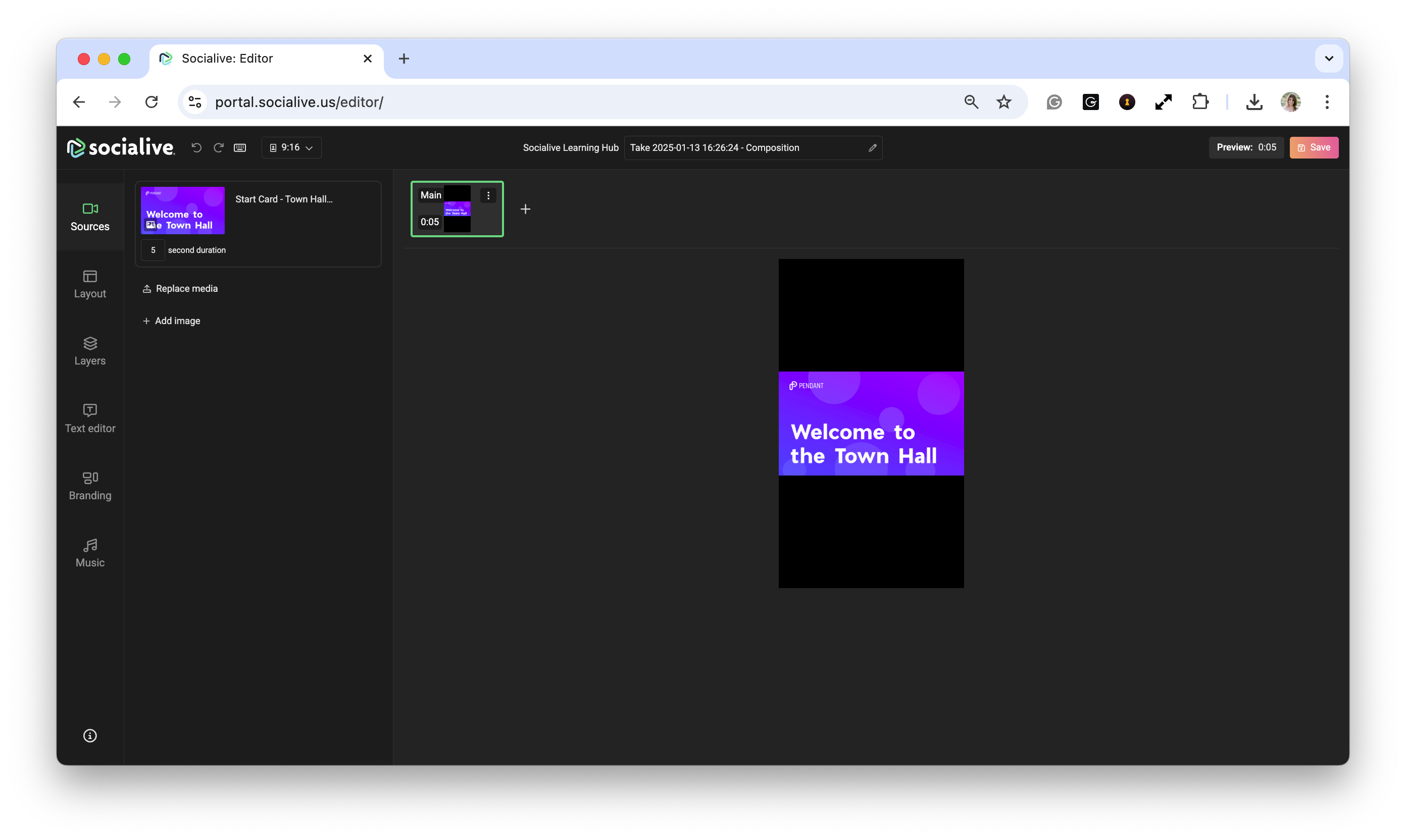Click the redo arrow icon
This screenshot has width=1406, height=840.
[219, 148]
